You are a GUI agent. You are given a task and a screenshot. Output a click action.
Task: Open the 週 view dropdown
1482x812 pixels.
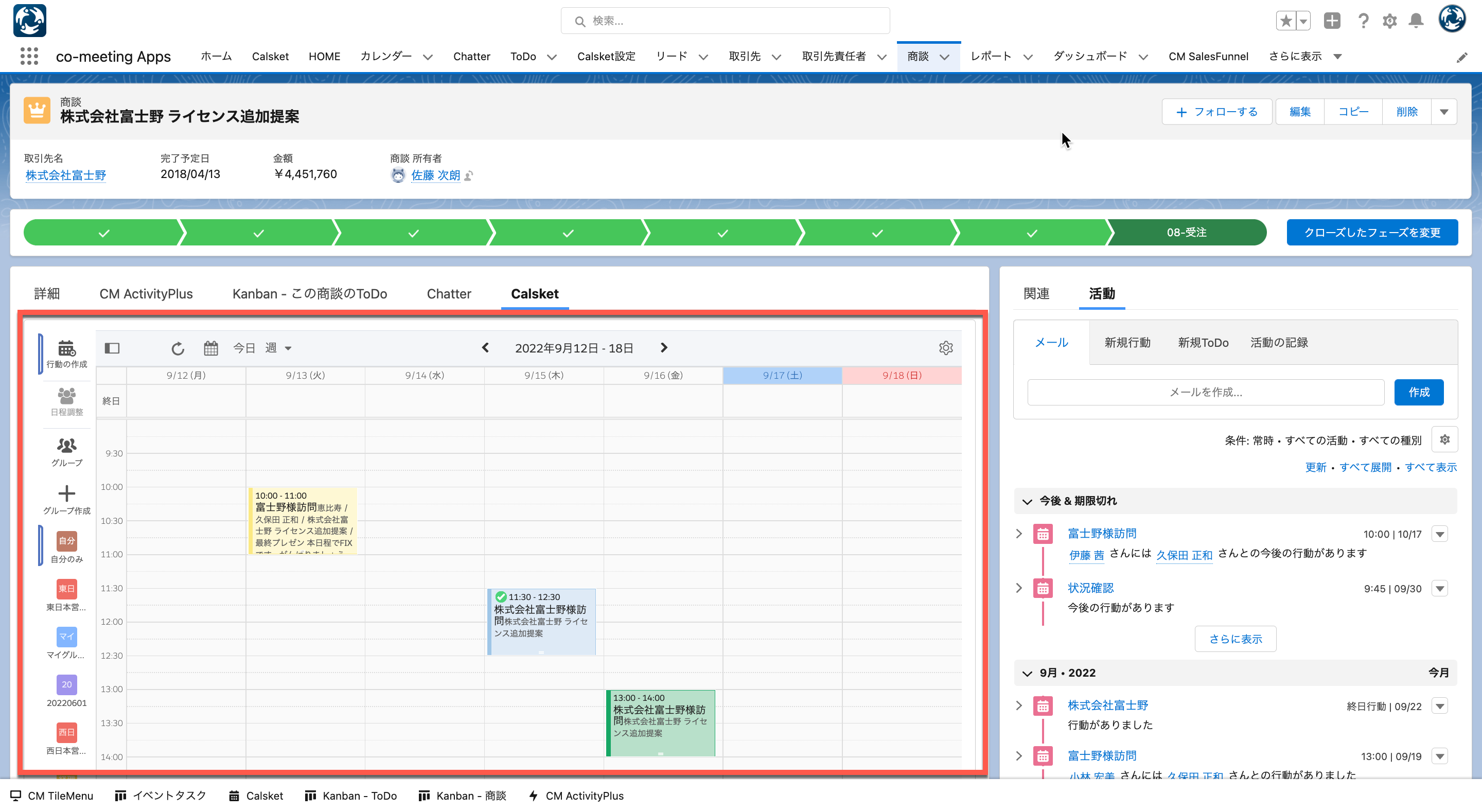(278, 348)
